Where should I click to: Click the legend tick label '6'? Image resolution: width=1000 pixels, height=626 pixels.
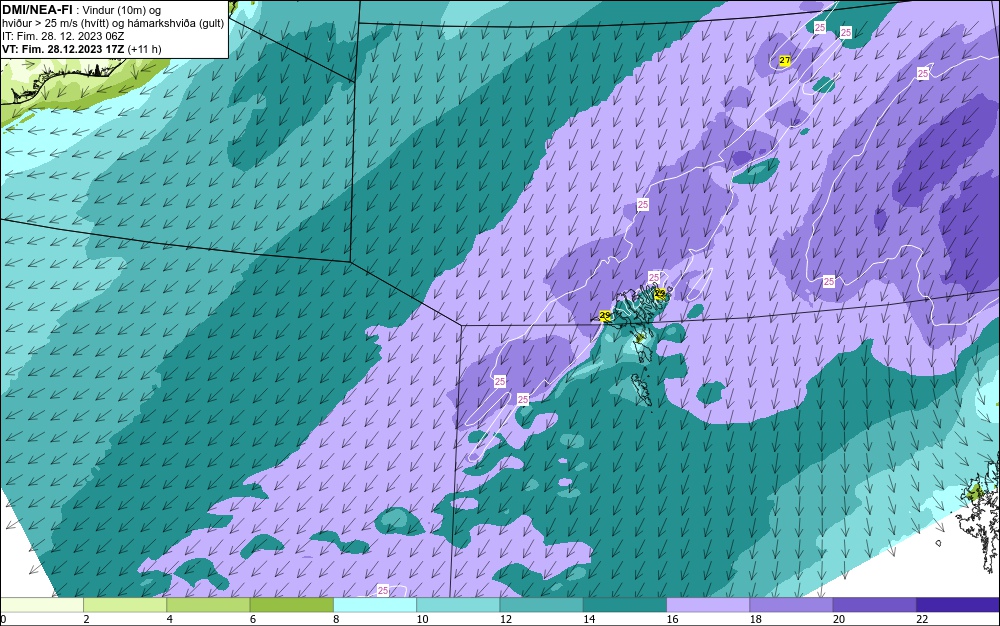pyautogui.click(x=253, y=619)
